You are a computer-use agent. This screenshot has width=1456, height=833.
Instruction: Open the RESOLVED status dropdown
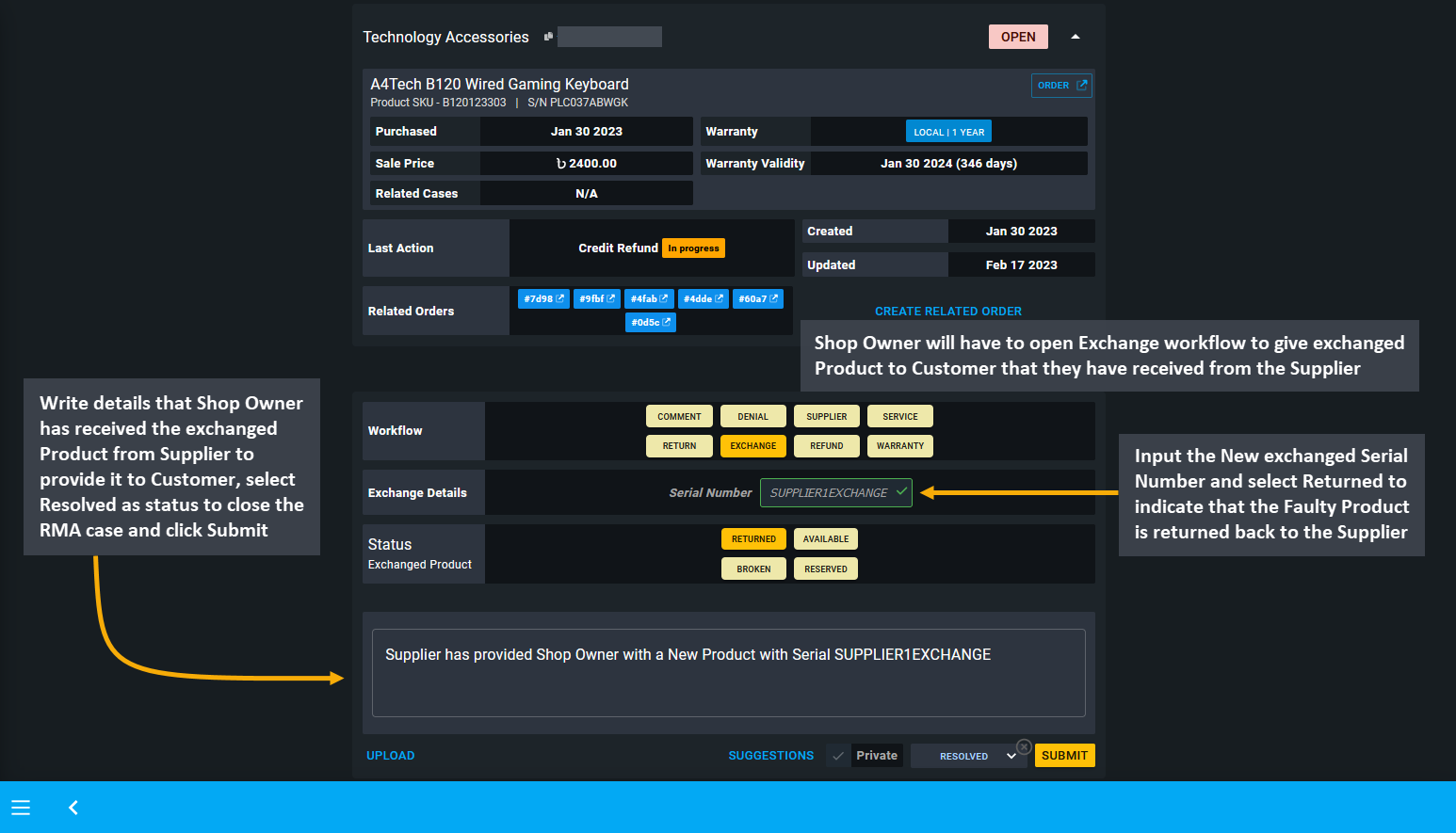969,756
